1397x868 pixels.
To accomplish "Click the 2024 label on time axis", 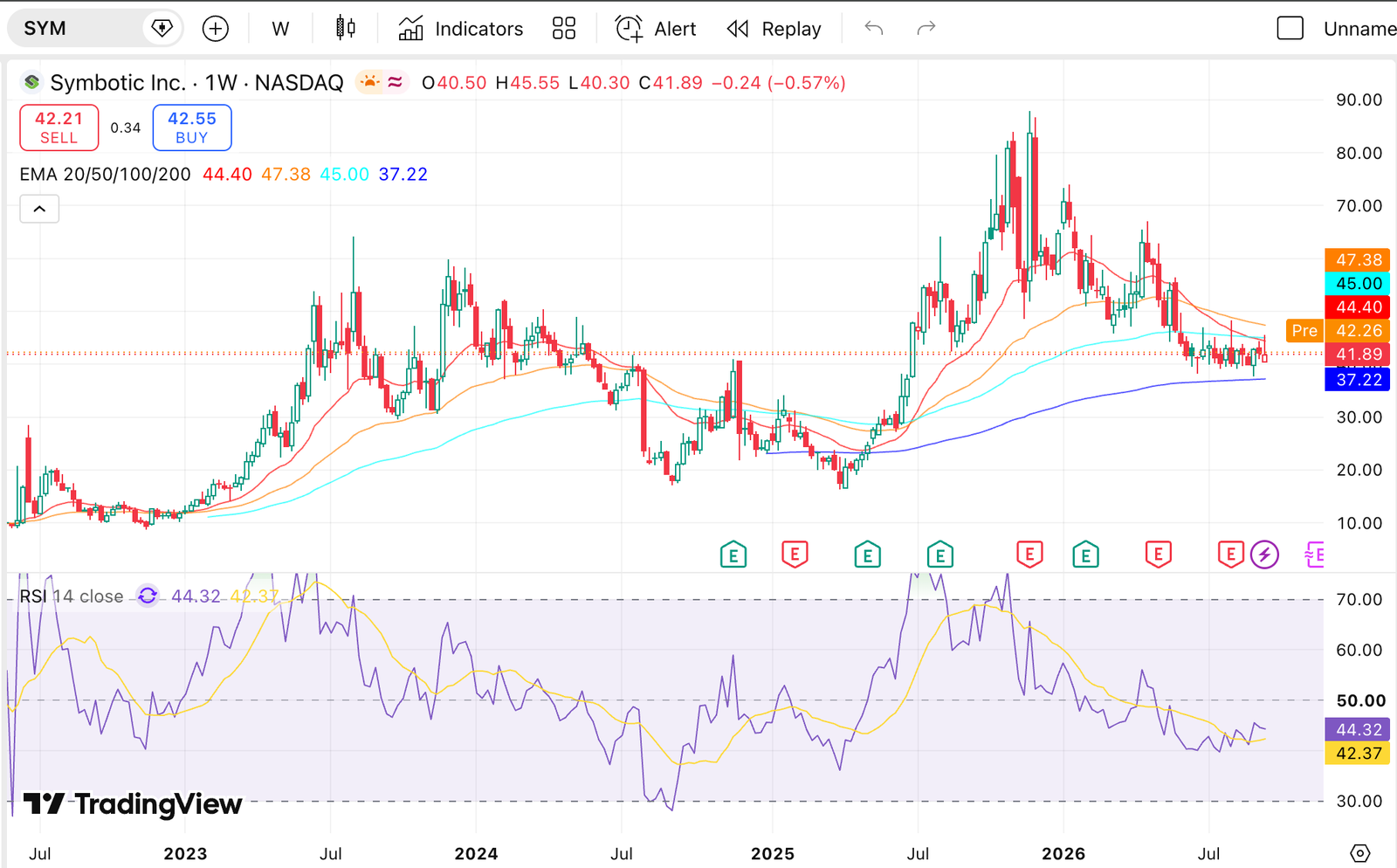I will point(476,854).
